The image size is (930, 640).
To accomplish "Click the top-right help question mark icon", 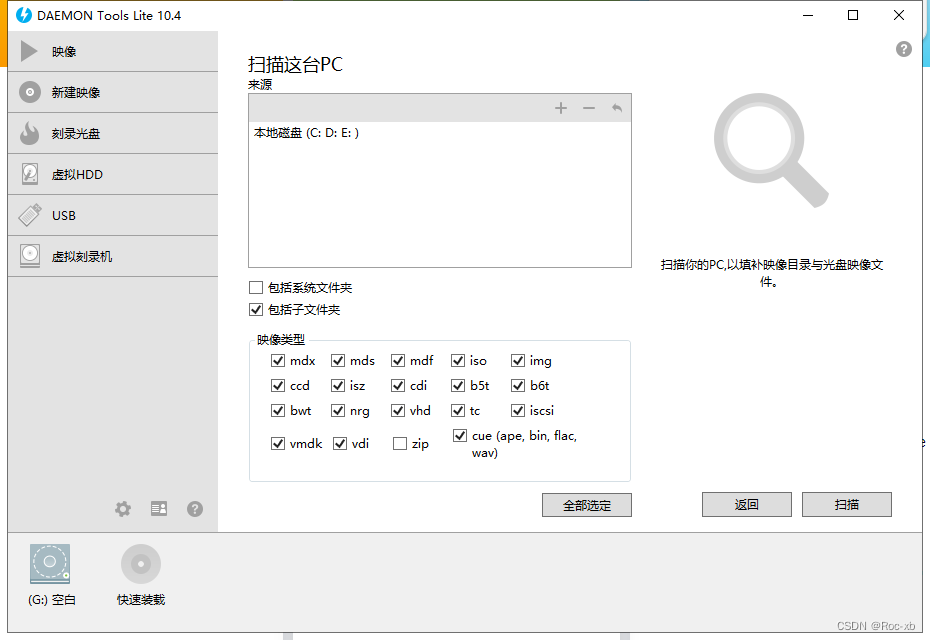I will (x=903, y=49).
